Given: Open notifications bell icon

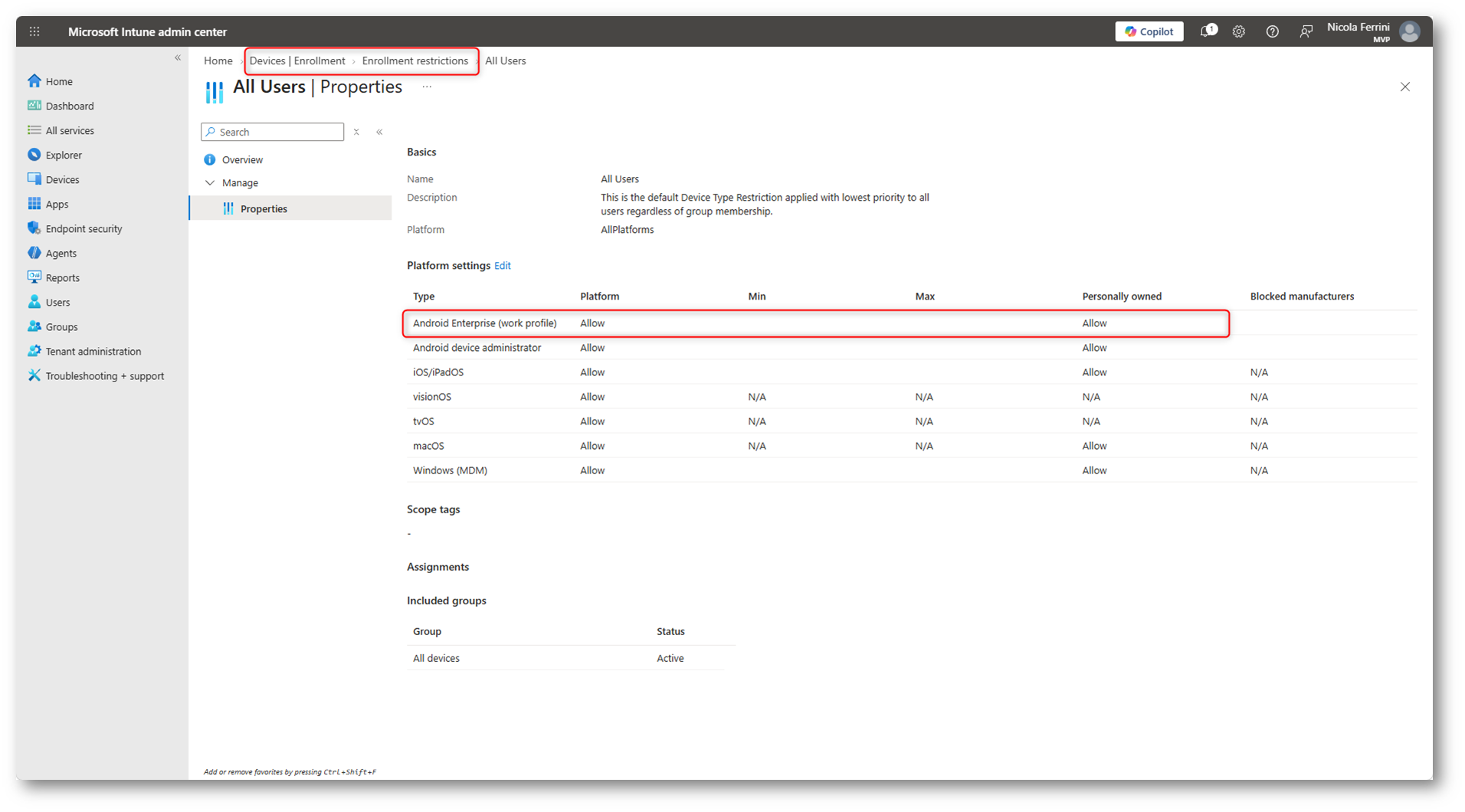Looking at the screenshot, I should click(x=1208, y=31).
